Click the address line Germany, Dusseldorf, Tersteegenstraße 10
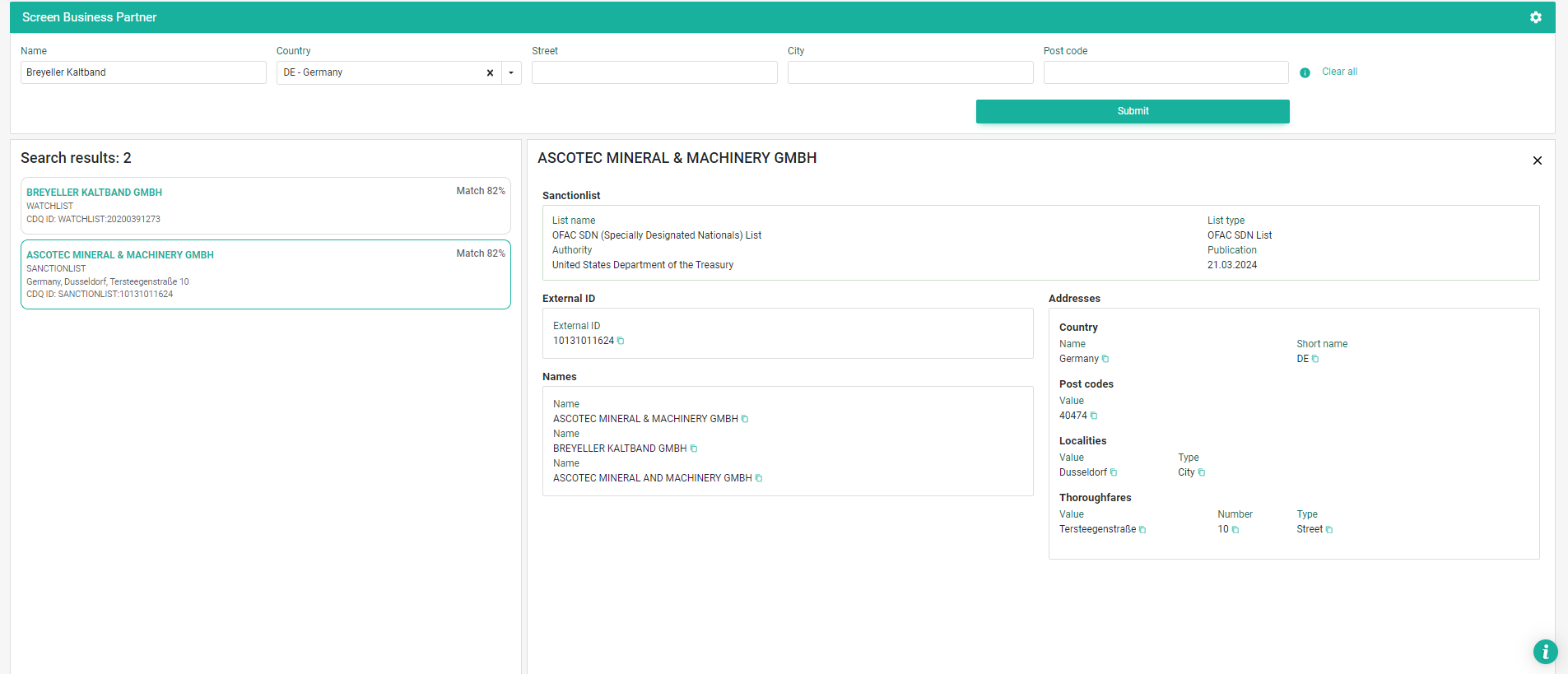The height and width of the screenshot is (674, 1568). 108,281
